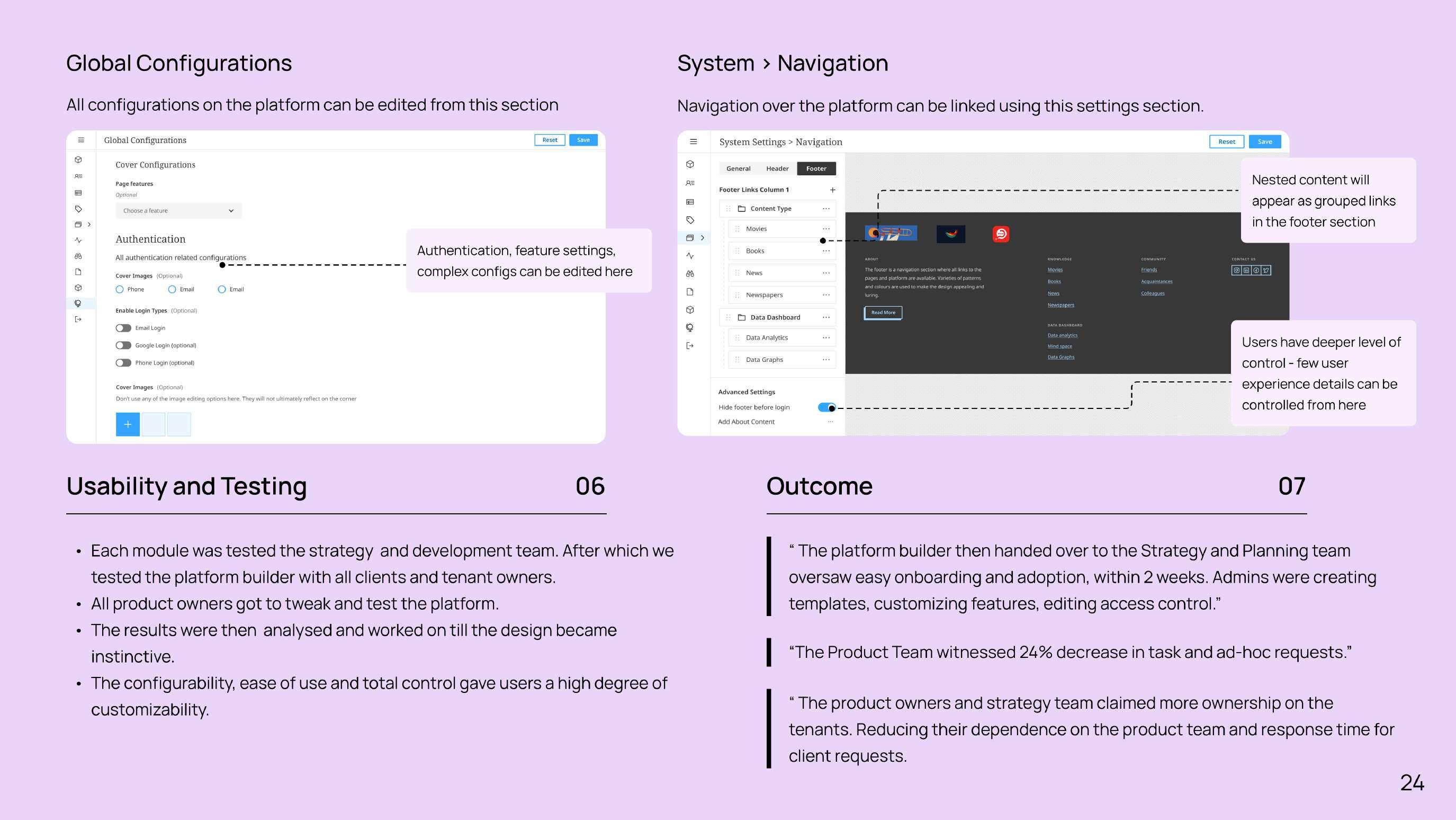The width and height of the screenshot is (1456, 820).
Task: Switch to General tab
Action: pyautogui.click(x=738, y=168)
